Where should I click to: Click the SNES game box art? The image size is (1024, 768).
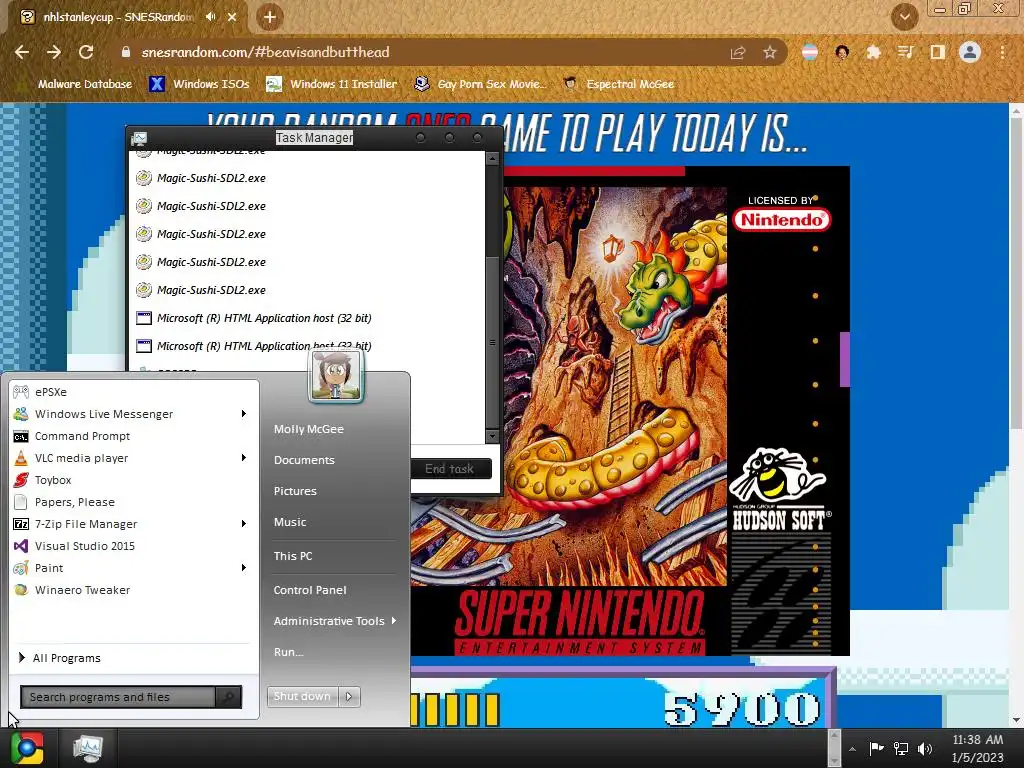630,411
